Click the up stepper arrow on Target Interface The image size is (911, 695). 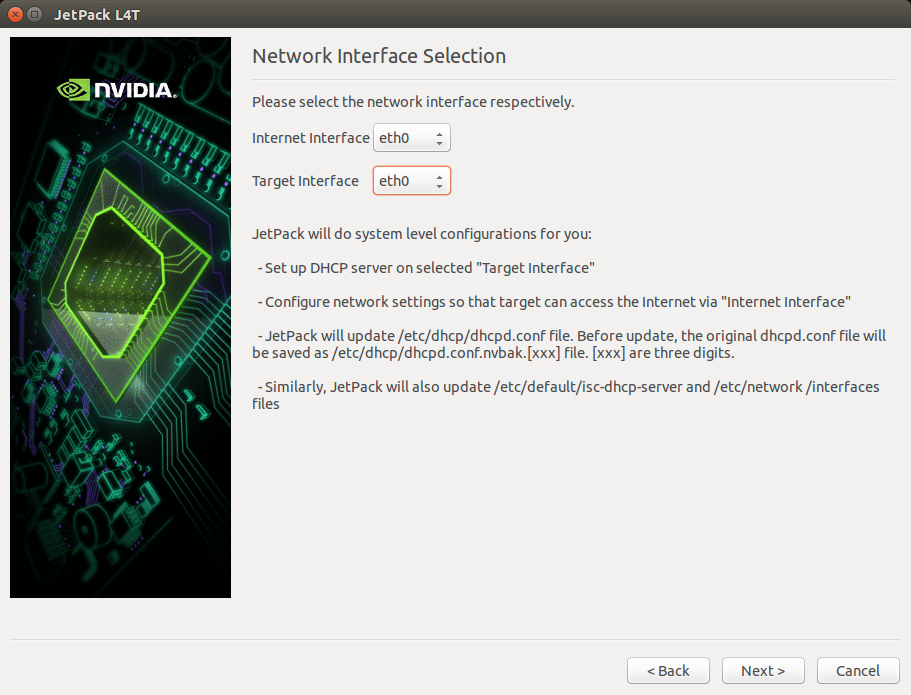pyautogui.click(x=440, y=176)
